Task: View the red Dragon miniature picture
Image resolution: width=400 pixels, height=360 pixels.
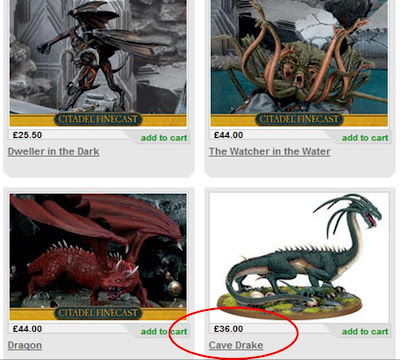Action: [x=98, y=257]
